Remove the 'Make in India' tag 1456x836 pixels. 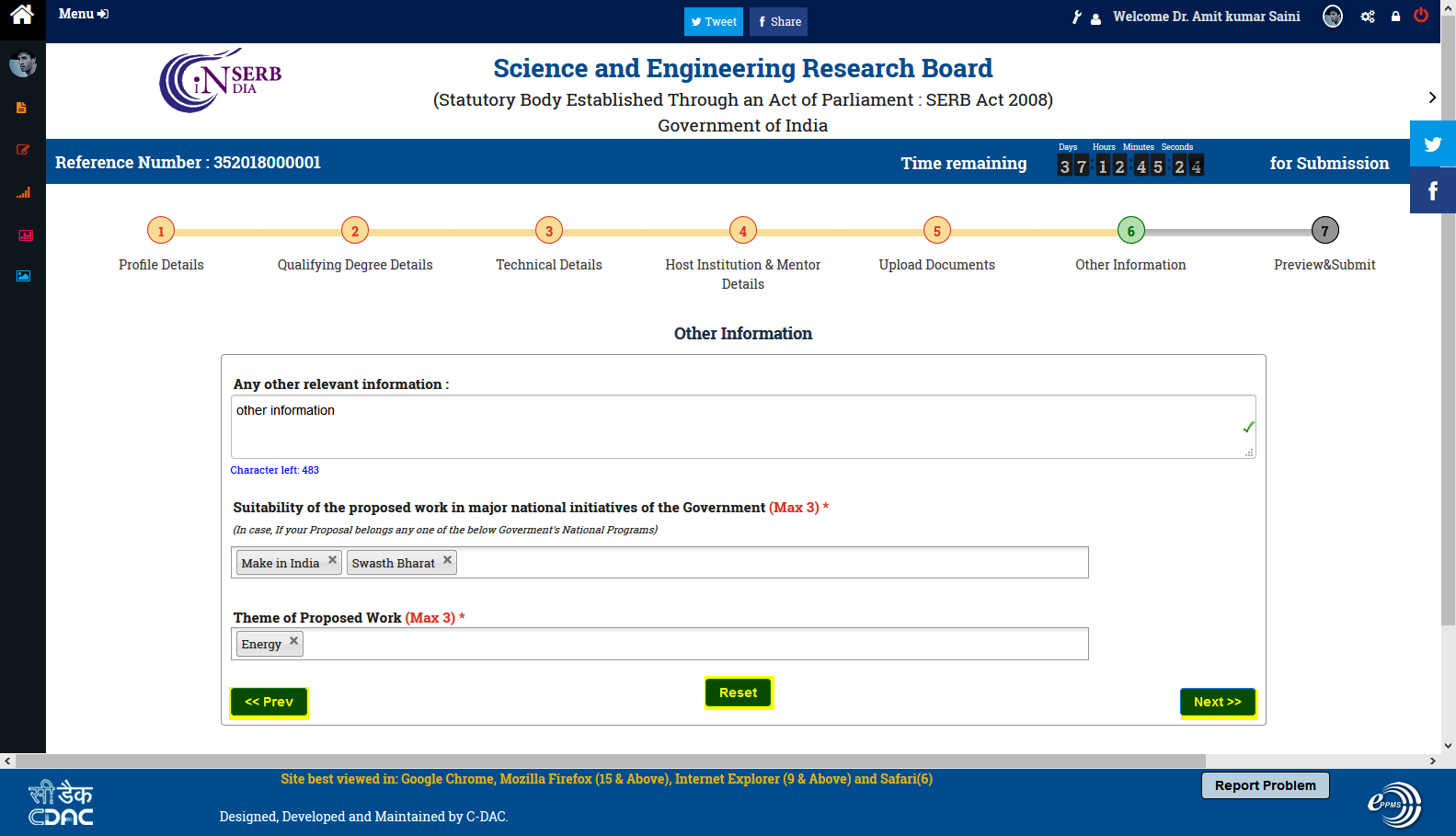pyautogui.click(x=333, y=560)
